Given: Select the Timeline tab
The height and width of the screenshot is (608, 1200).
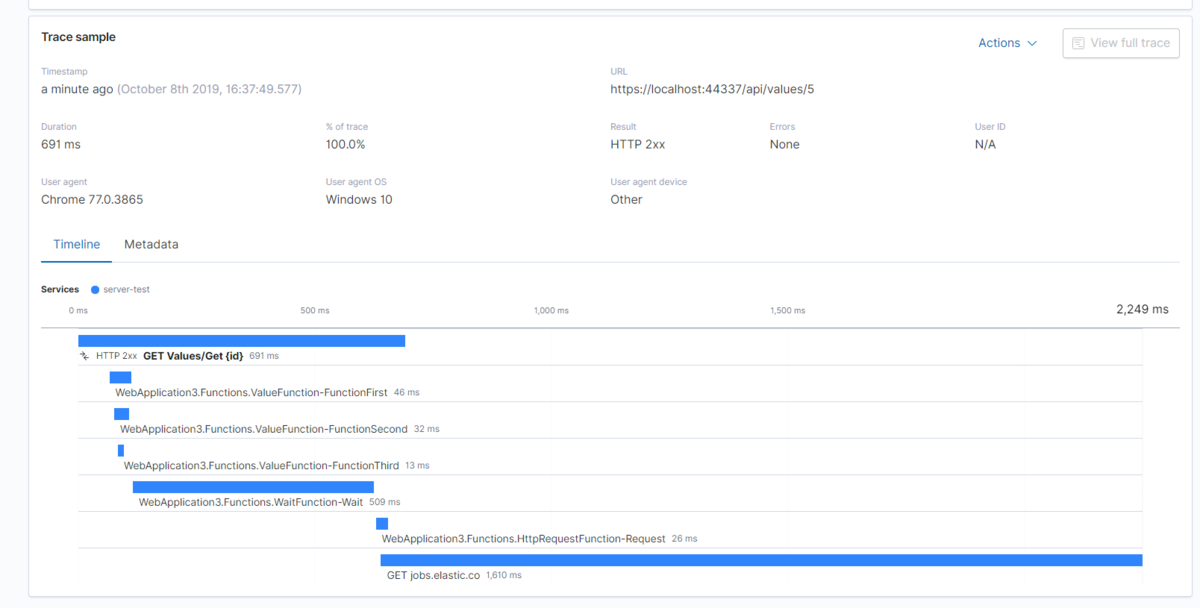Looking at the screenshot, I should click(77, 244).
